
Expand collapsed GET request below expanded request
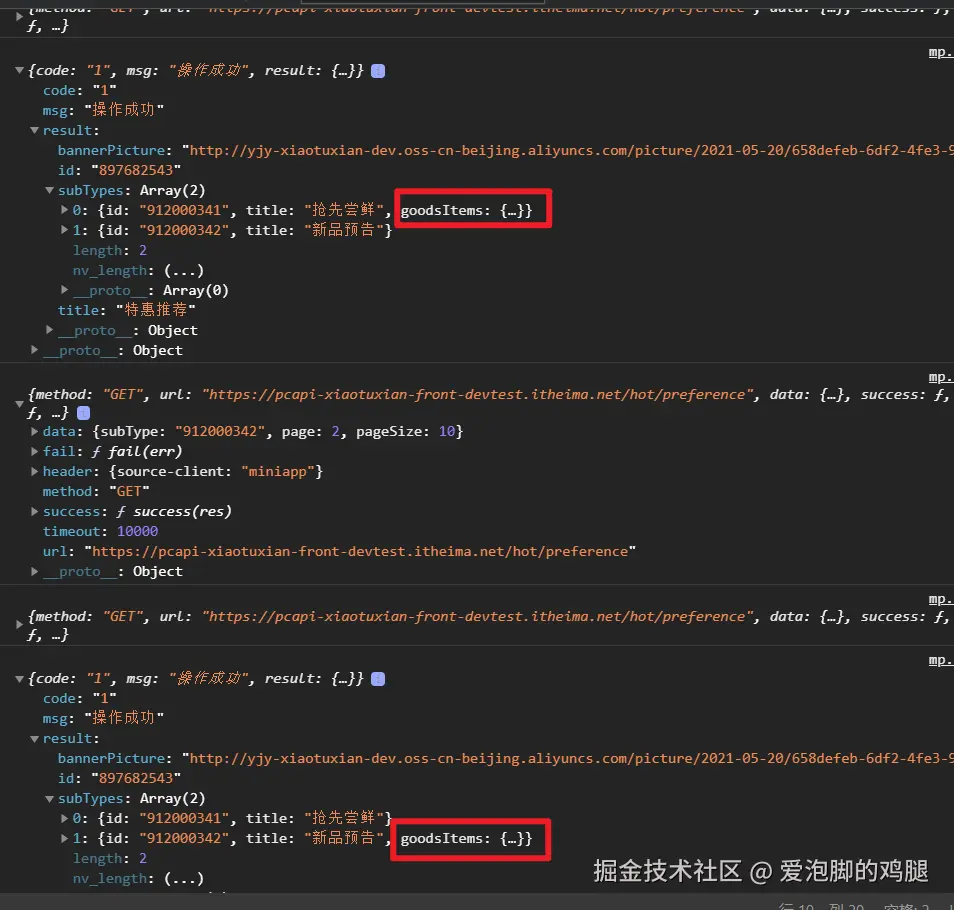pyautogui.click(x=19, y=625)
